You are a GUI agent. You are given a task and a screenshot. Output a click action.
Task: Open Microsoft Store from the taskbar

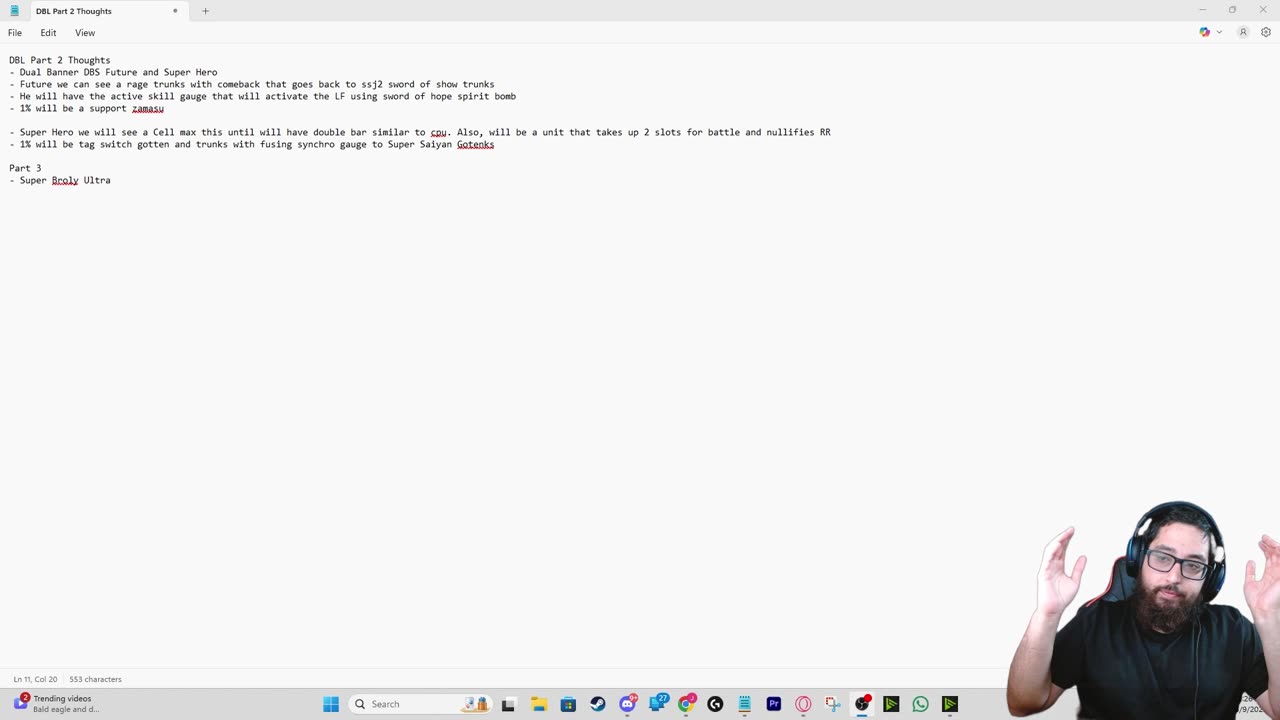[x=568, y=704]
